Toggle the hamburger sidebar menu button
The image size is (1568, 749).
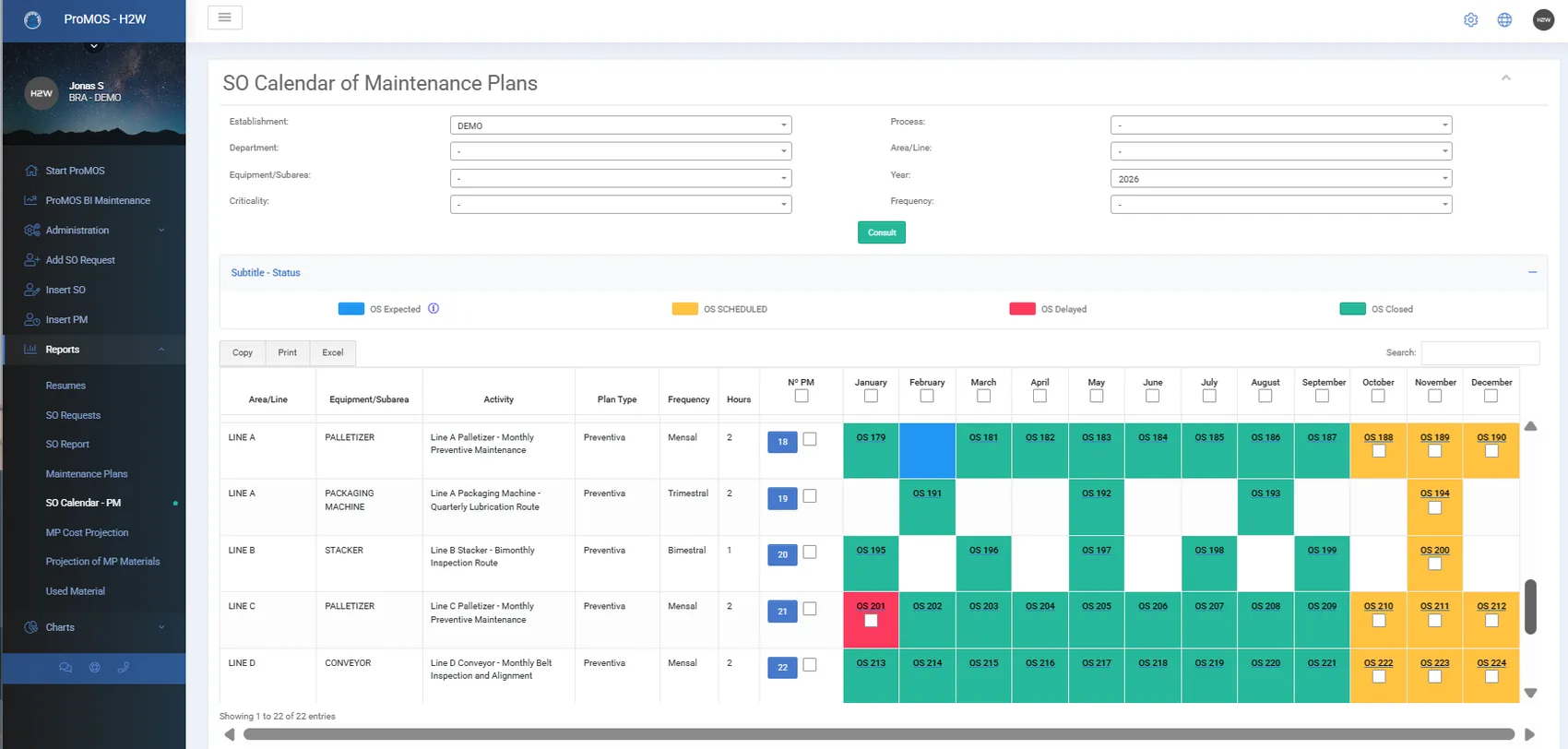(225, 18)
